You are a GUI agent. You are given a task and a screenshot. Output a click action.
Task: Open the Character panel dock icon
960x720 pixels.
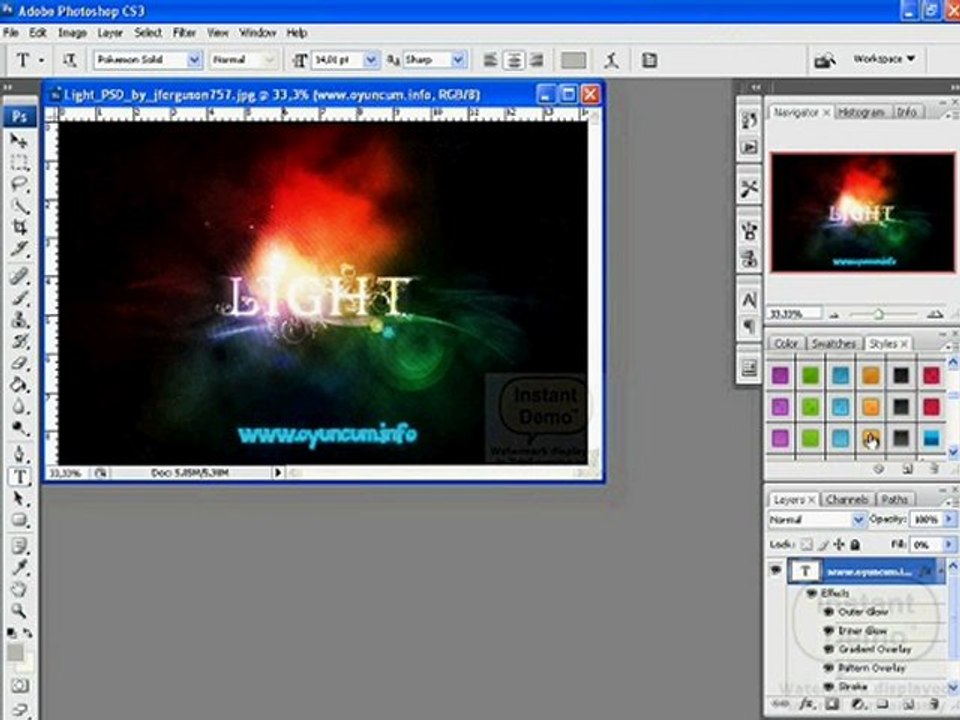[749, 300]
